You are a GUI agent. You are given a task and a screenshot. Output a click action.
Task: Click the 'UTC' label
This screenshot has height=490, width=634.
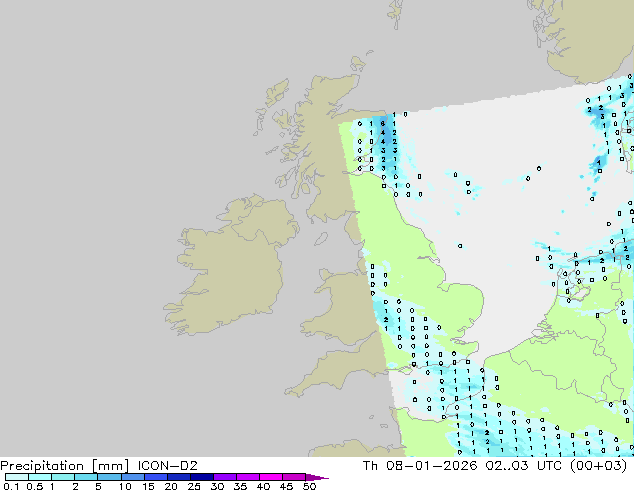tap(549, 466)
